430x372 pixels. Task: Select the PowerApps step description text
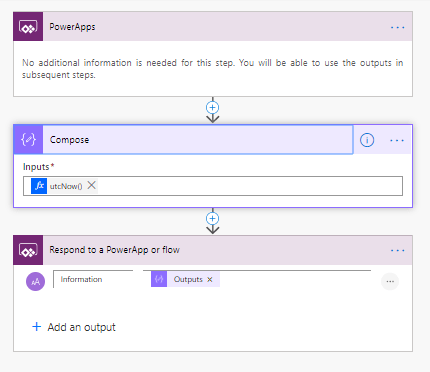213,69
